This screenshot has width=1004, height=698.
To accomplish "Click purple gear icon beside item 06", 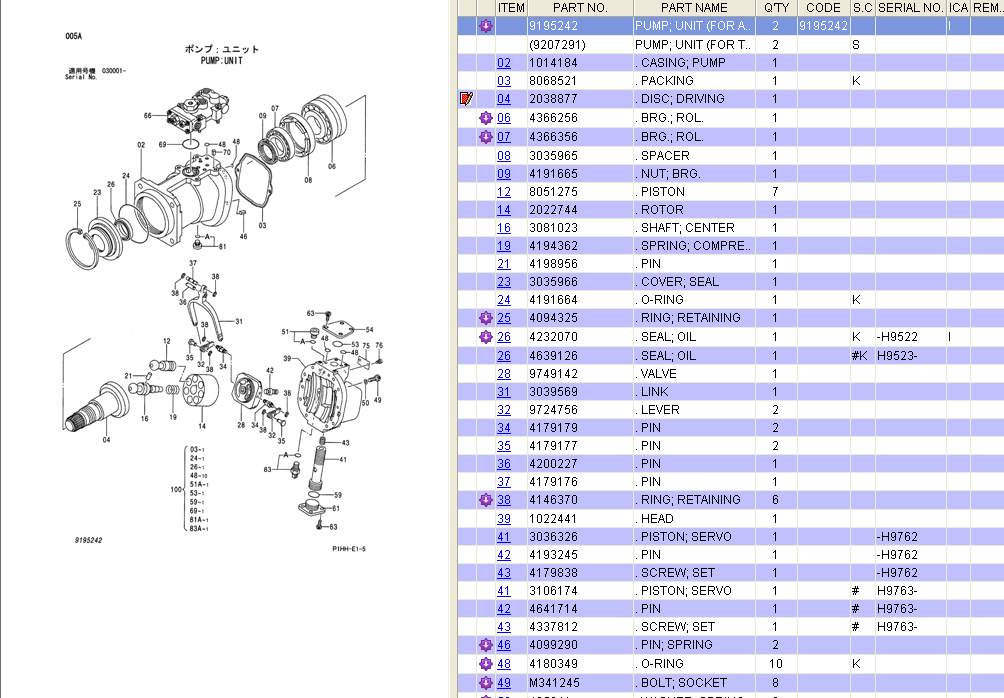I will click(x=486, y=118).
